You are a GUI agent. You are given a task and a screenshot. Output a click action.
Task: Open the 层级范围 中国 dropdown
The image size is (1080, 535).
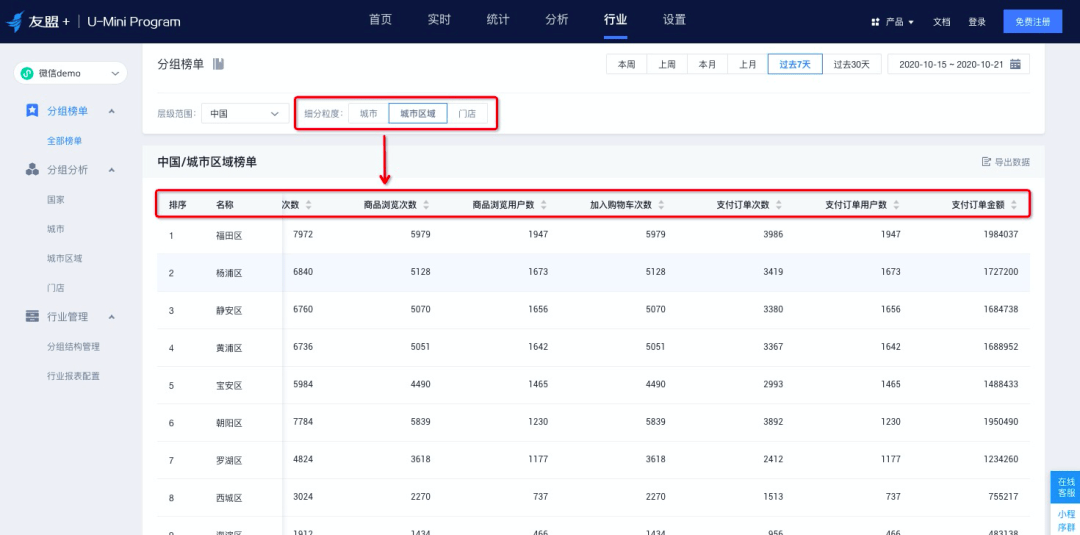pos(245,114)
